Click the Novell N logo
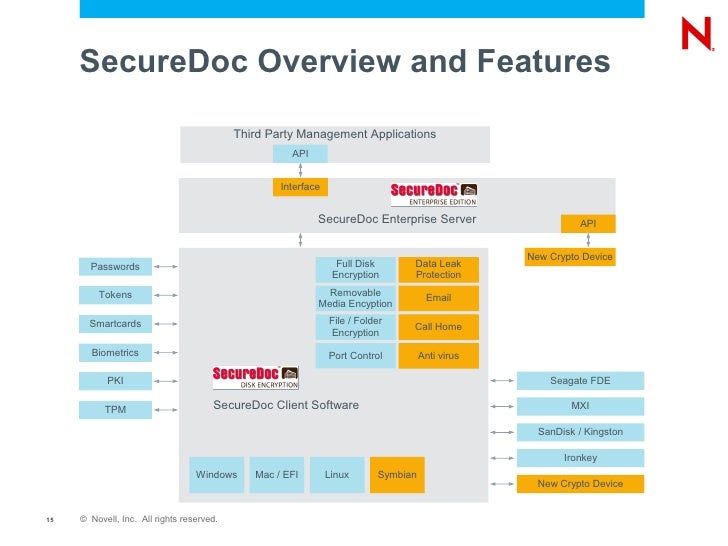The image size is (728, 546). 698,33
